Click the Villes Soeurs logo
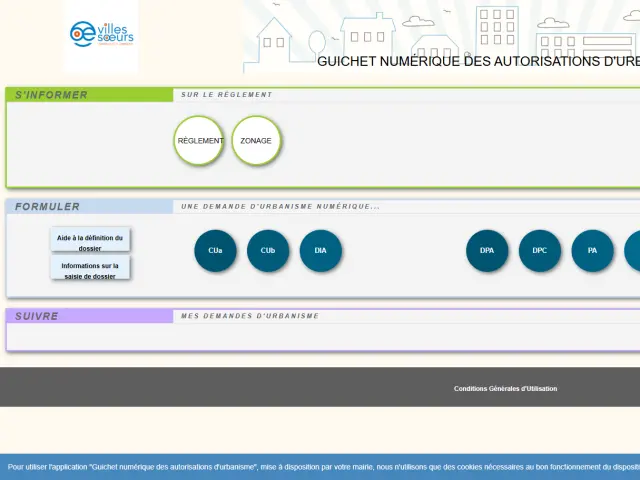Screen dimensions: 640x480 tap(101, 34)
